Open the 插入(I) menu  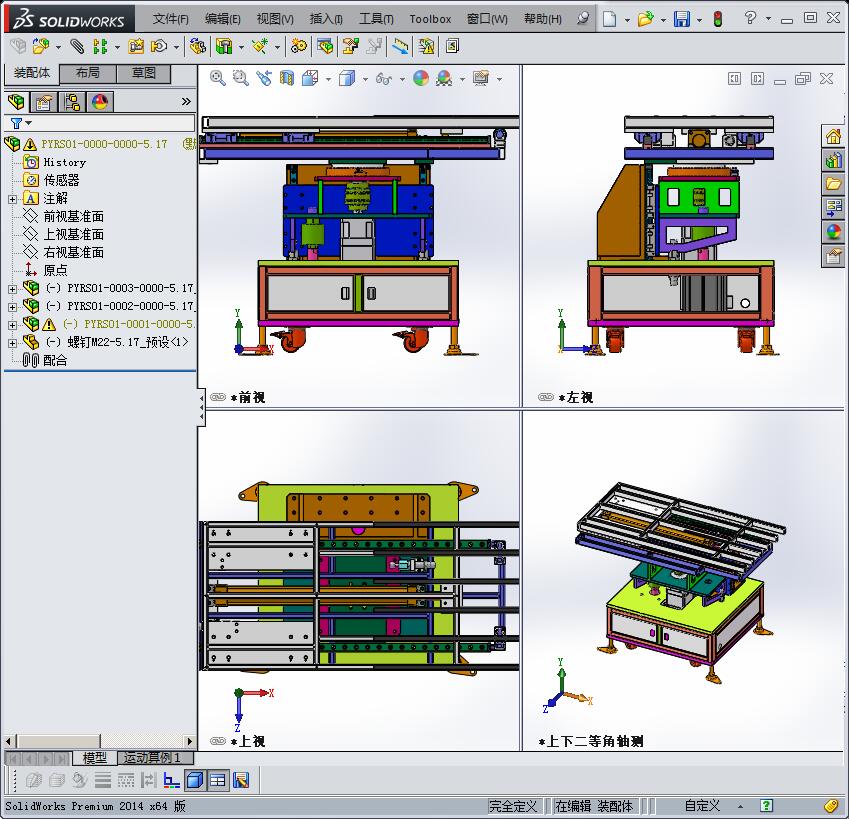click(326, 19)
